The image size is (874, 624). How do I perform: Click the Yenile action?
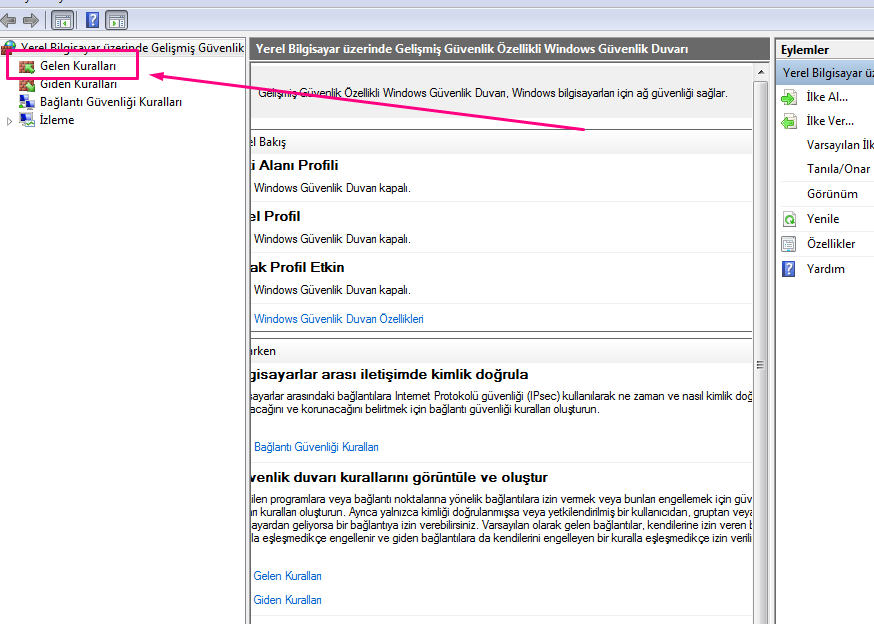[823, 219]
